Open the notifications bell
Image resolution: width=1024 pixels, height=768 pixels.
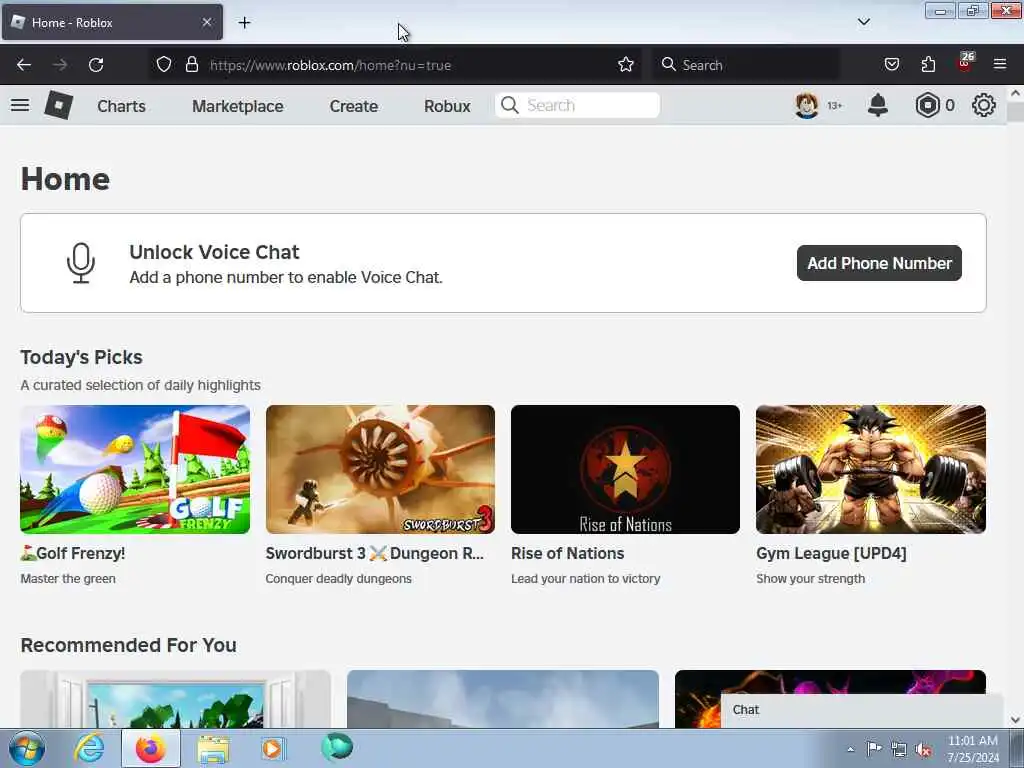(878, 105)
